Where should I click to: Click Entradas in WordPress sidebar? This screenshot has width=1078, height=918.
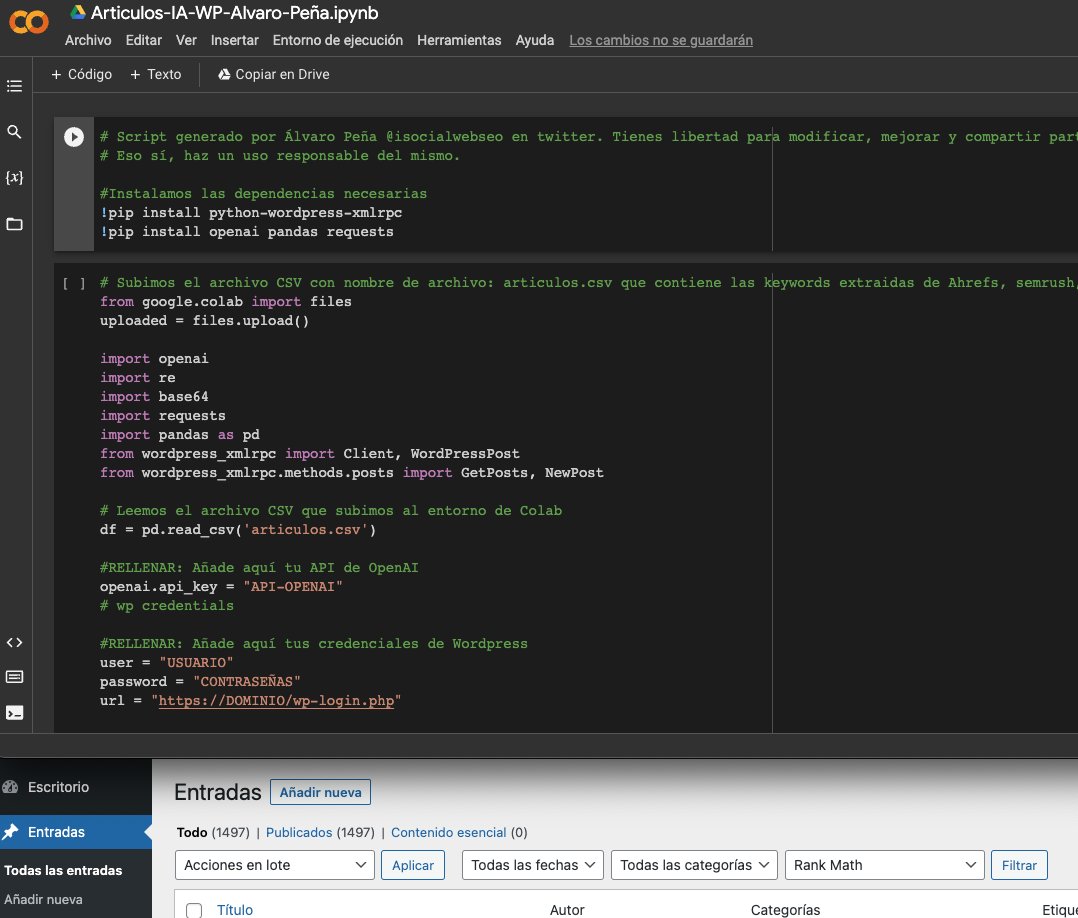tap(56, 832)
